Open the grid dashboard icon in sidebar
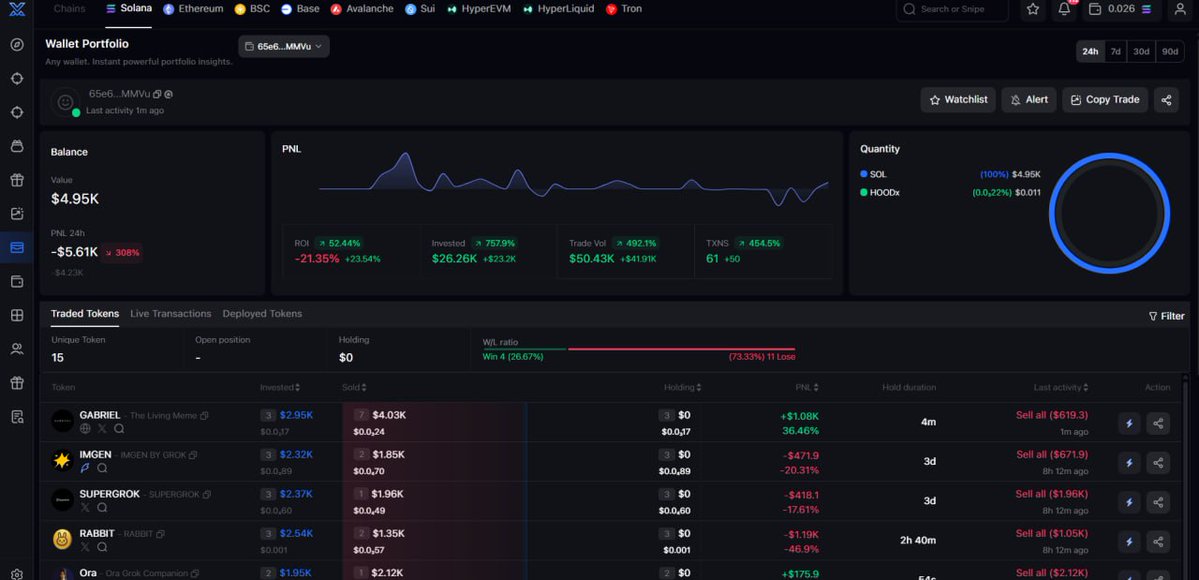1199x580 pixels. point(17,315)
